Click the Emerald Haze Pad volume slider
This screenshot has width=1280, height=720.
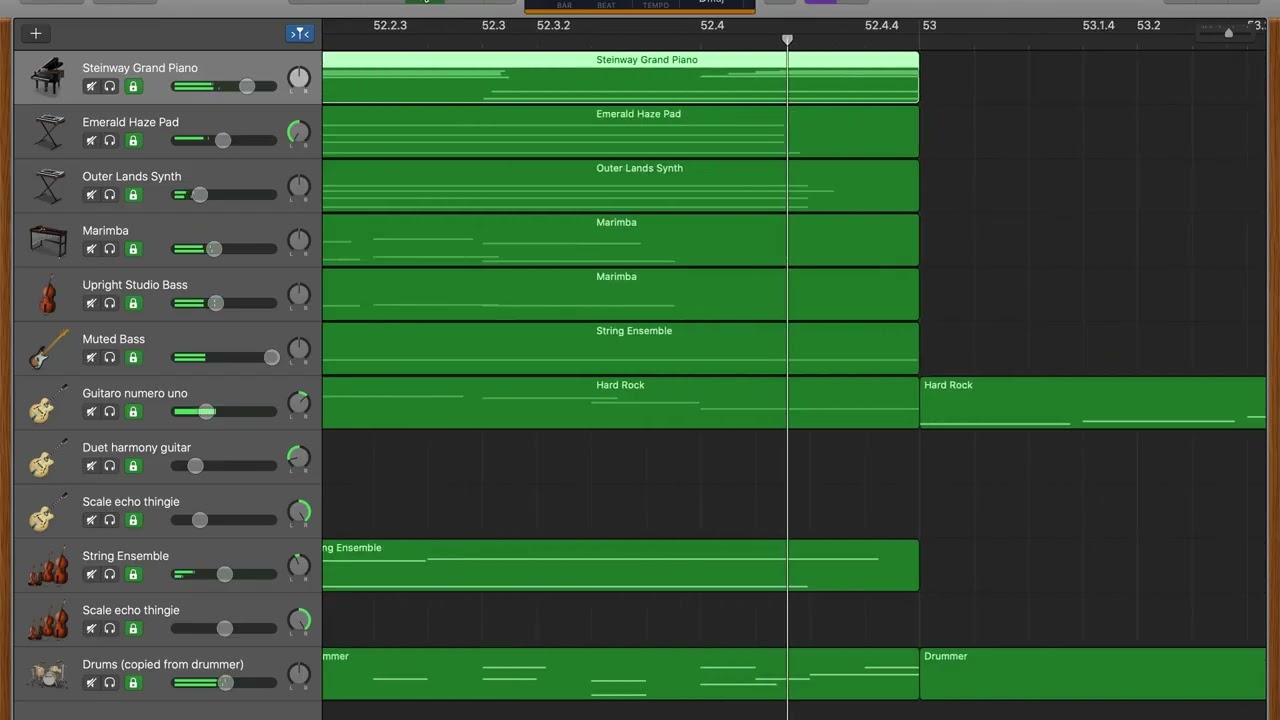tap(224, 140)
